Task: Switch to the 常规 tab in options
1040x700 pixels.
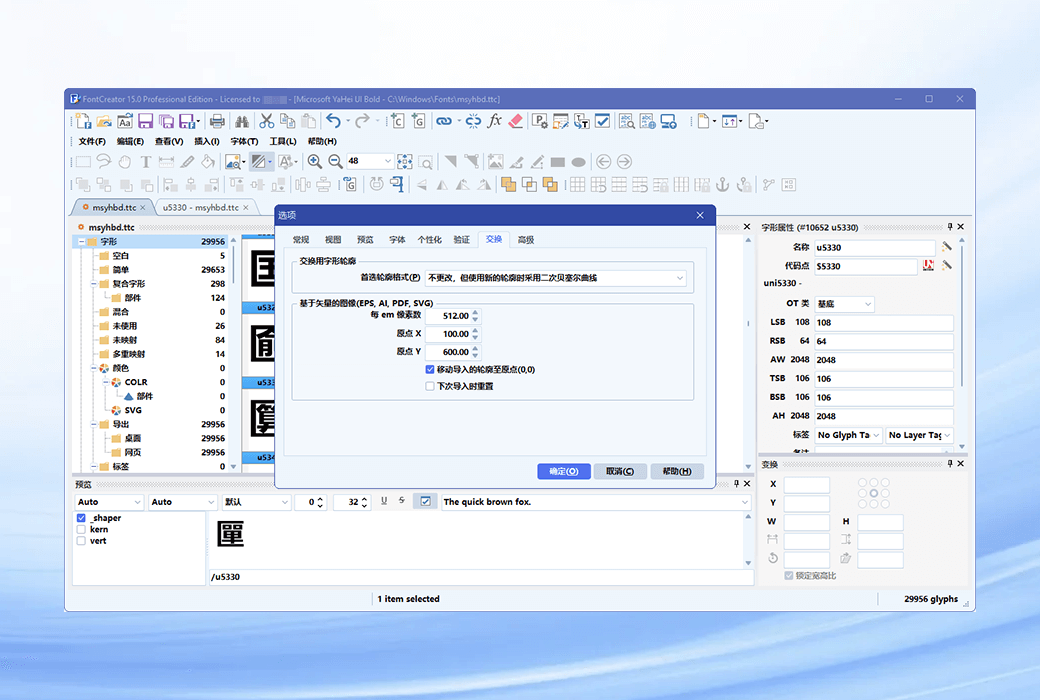Action: pyautogui.click(x=301, y=240)
